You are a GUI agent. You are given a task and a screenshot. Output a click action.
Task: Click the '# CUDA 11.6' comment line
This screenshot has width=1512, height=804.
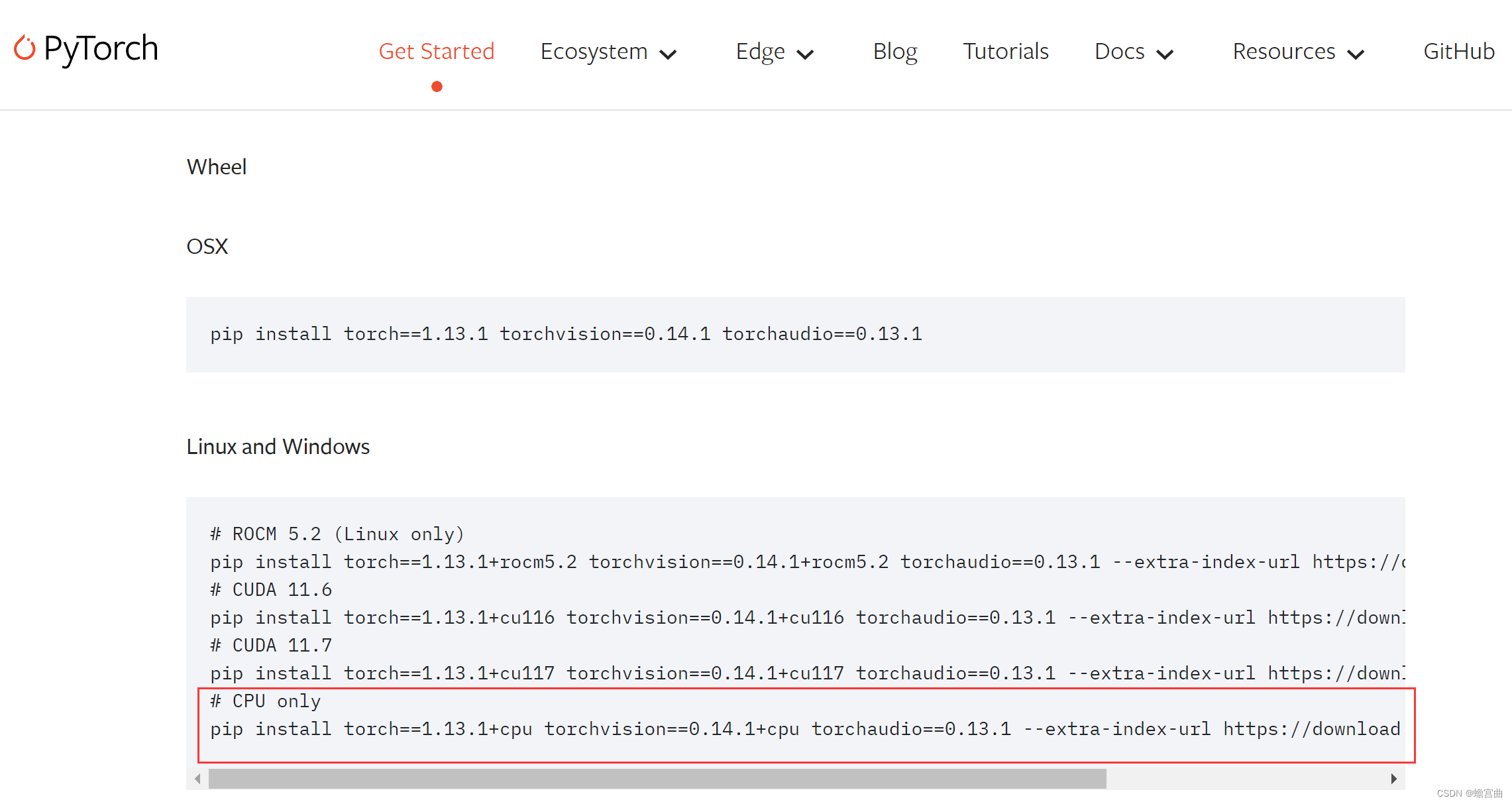(x=271, y=590)
